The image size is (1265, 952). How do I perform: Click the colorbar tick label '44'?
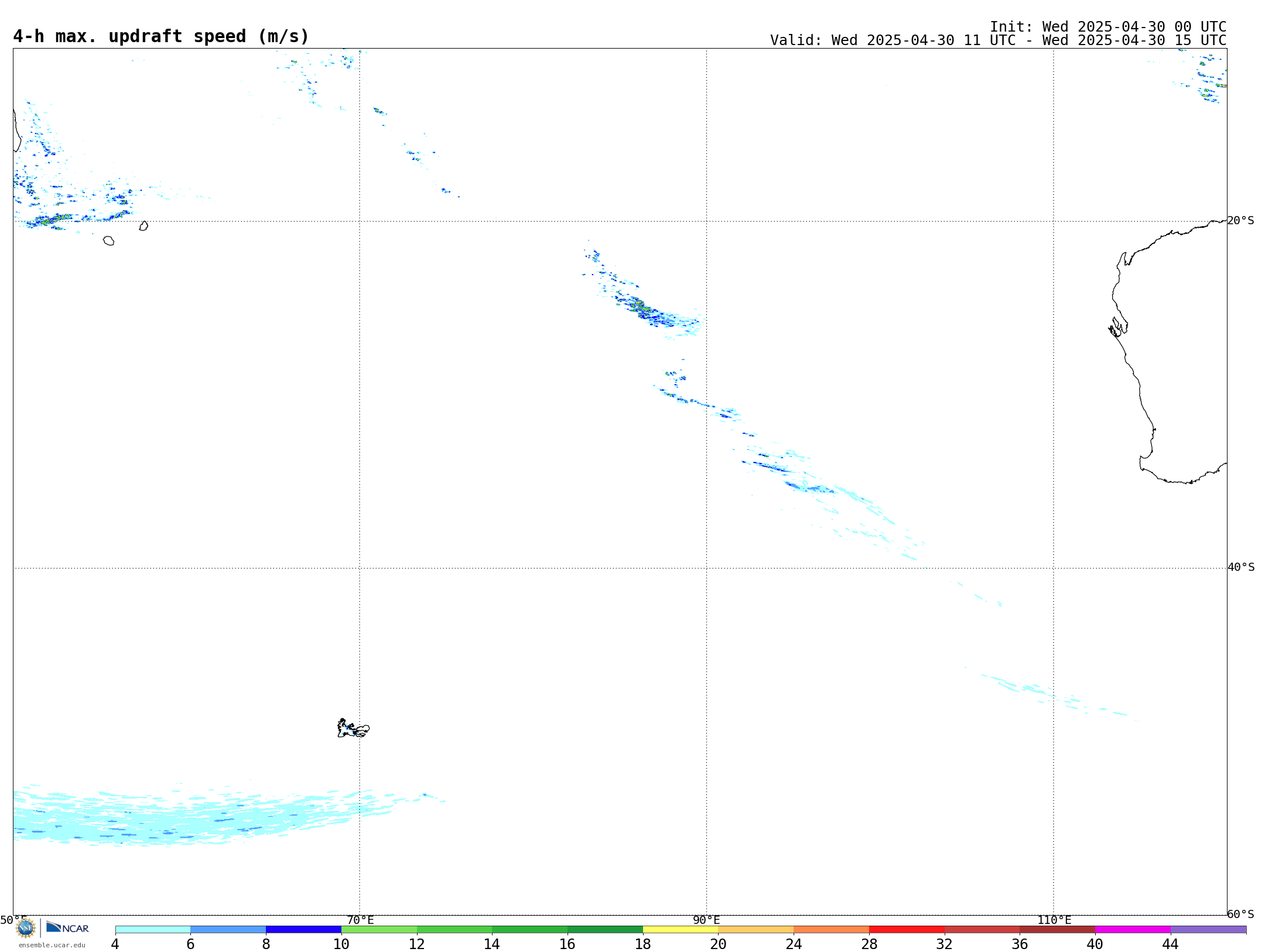point(1170,944)
